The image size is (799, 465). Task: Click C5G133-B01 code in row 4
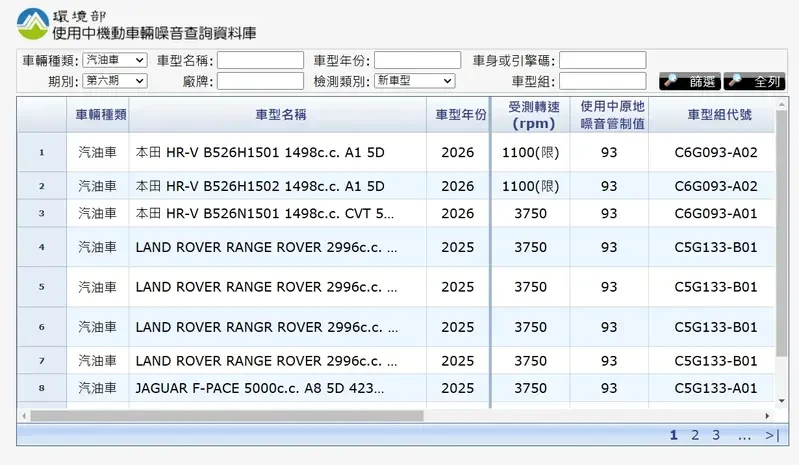(716, 247)
